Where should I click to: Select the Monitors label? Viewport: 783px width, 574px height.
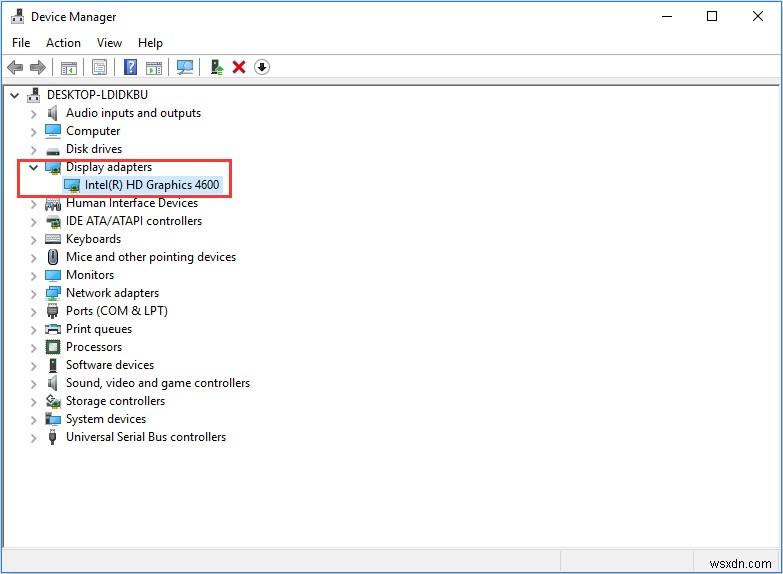90,275
